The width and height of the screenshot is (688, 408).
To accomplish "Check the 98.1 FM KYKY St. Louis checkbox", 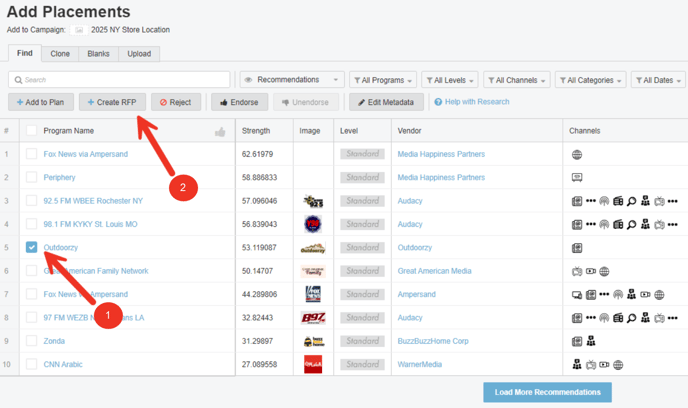I will [32, 224].
